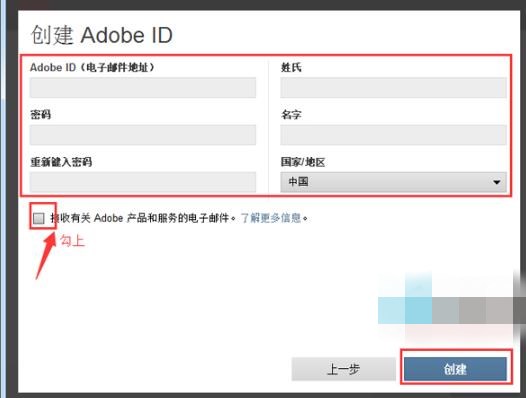Click the 名字 first name field
Viewport: 526px width, 398px height.
tap(393, 135)
